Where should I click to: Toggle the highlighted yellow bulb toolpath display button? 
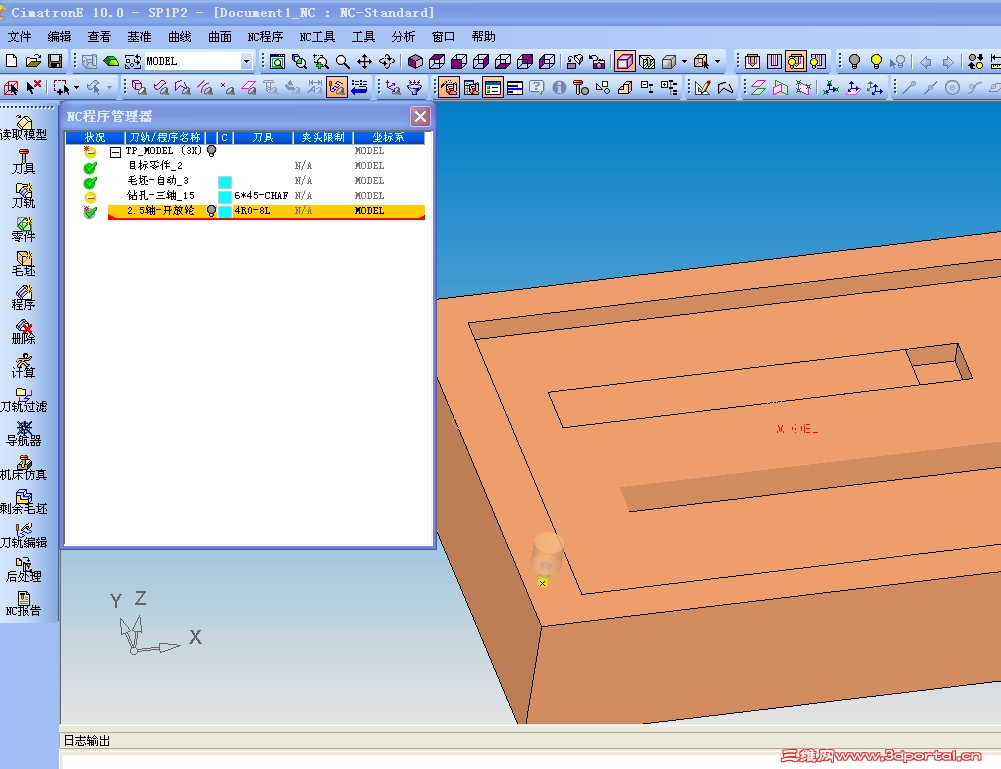pyautogui.click(x=796, y=61)
